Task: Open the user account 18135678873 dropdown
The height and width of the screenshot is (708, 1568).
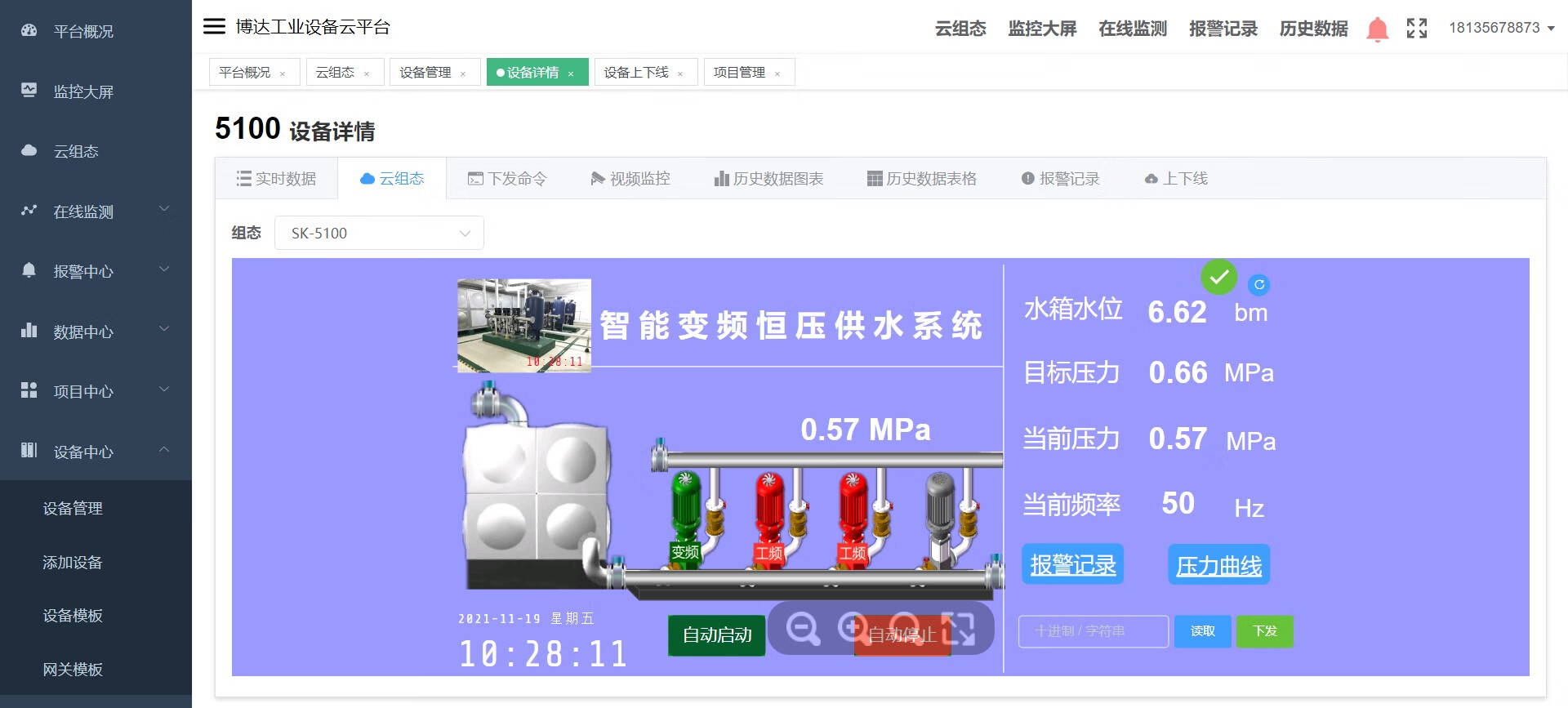Action: pos(1501,28)
